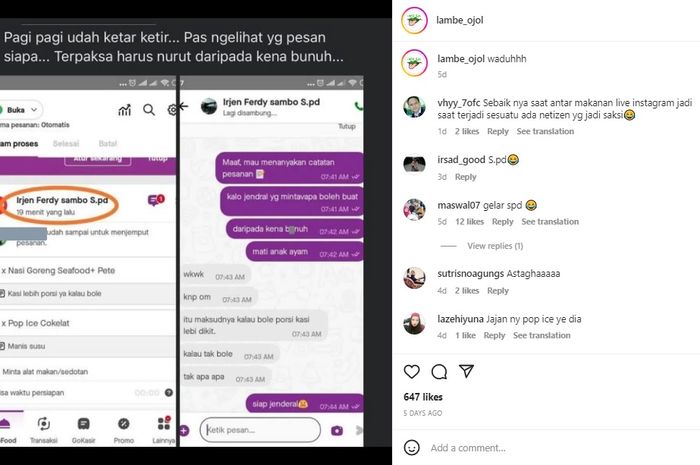
Task: Open vhyy_7ofc commenter avatar
Action: click(x=414, y=107)
